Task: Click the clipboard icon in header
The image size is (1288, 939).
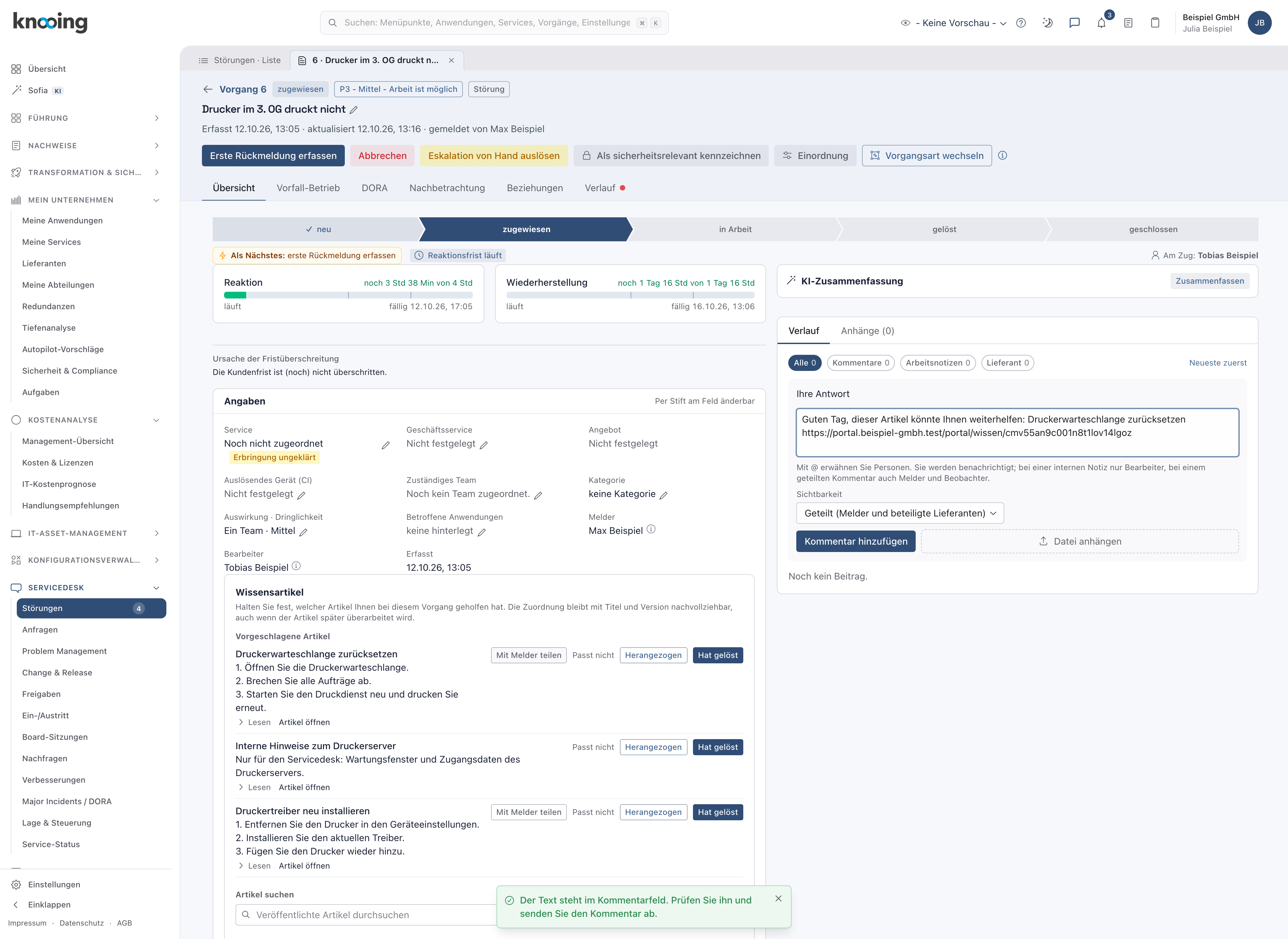Action: (x=1155, y=23)
